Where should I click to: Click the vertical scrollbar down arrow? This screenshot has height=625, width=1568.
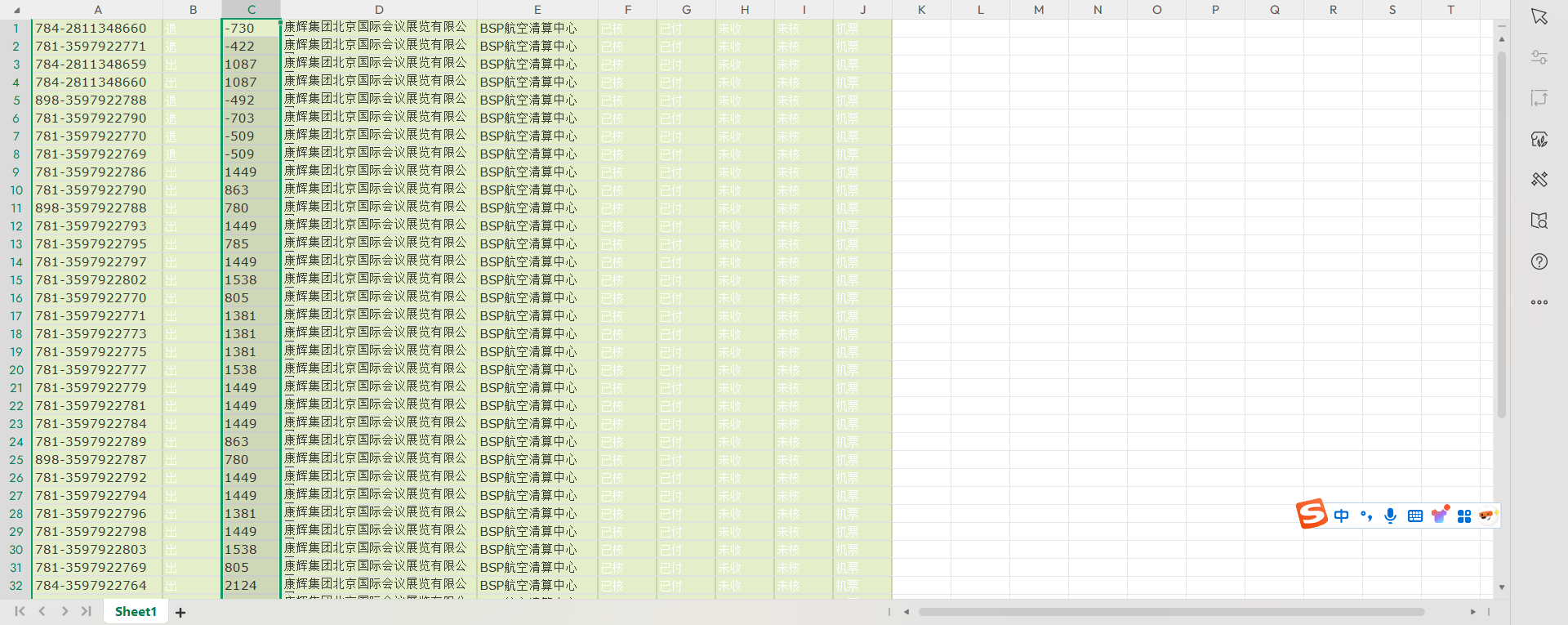coord(1501,587)
